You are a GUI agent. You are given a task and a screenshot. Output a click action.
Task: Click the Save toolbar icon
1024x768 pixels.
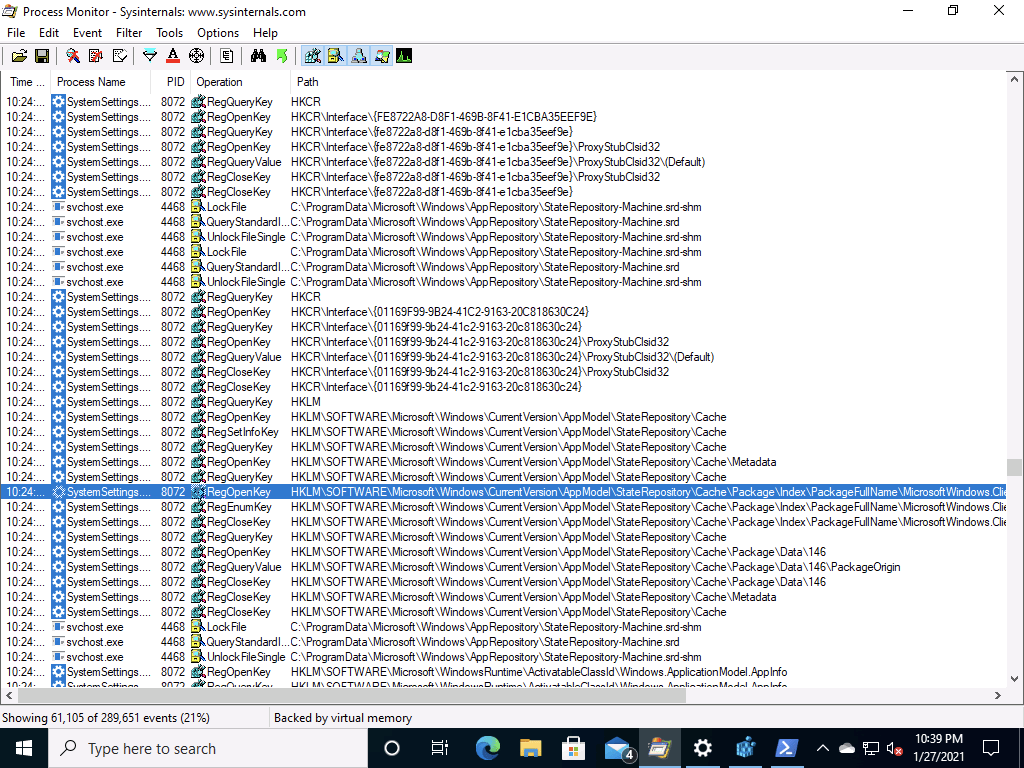pos(42,56)
